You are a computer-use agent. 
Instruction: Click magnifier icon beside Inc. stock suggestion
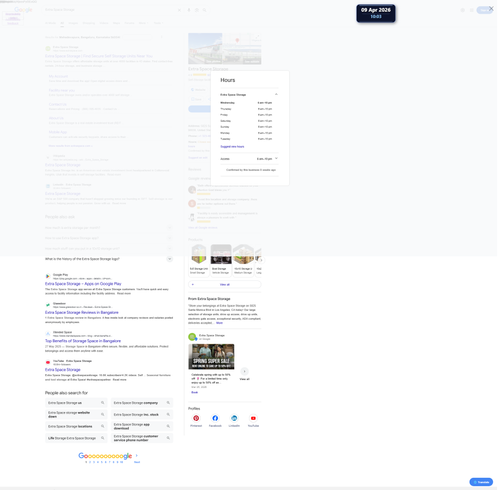point(168,414)
